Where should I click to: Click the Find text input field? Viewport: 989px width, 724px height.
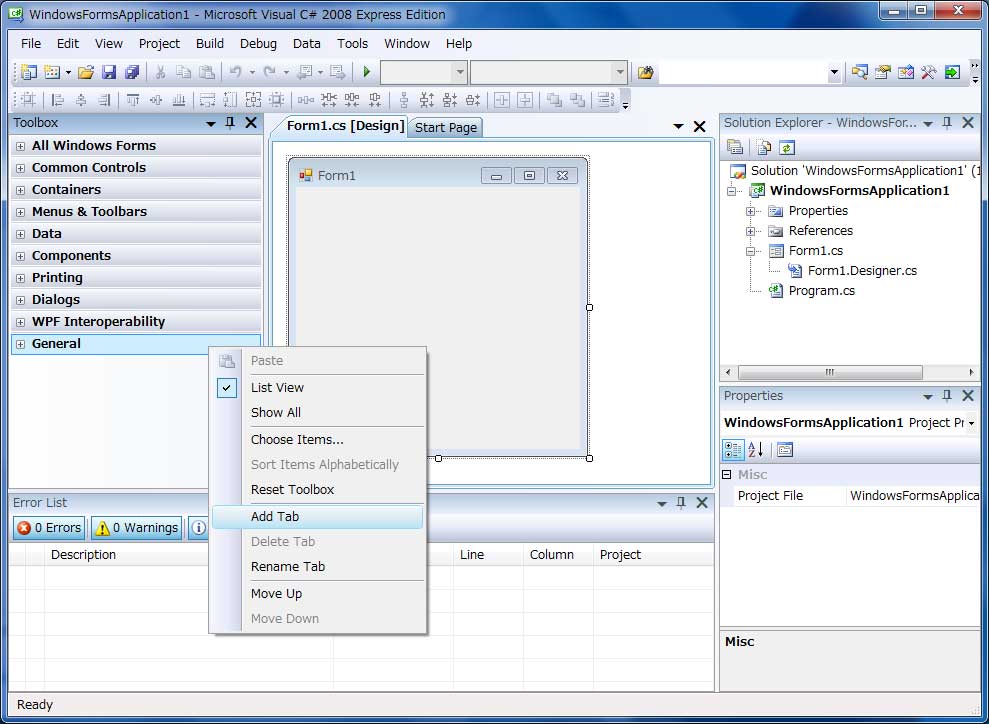tap(743, 72)
